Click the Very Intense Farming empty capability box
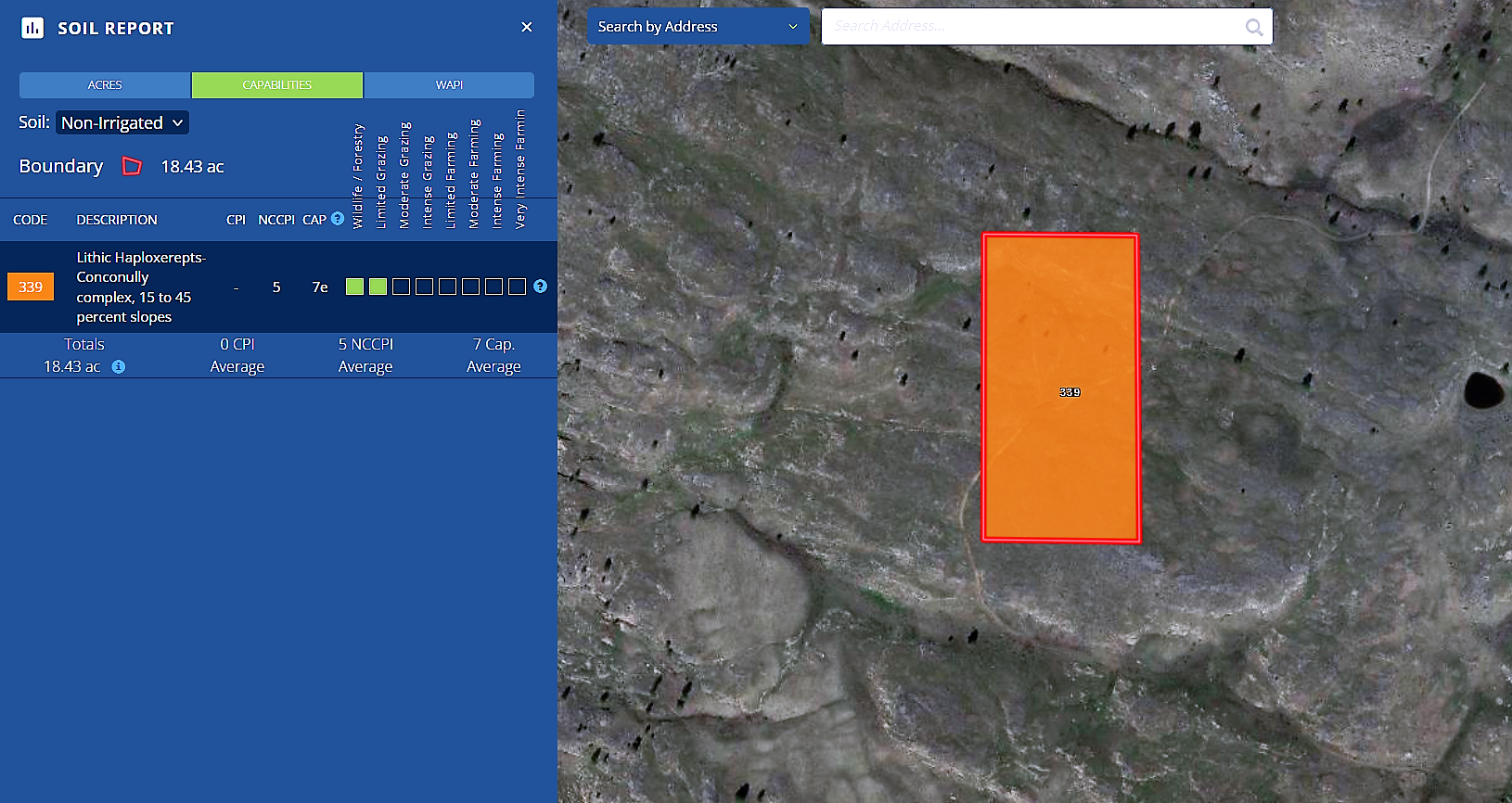Viewport: 1512px width, 803px height. (517, 287)
